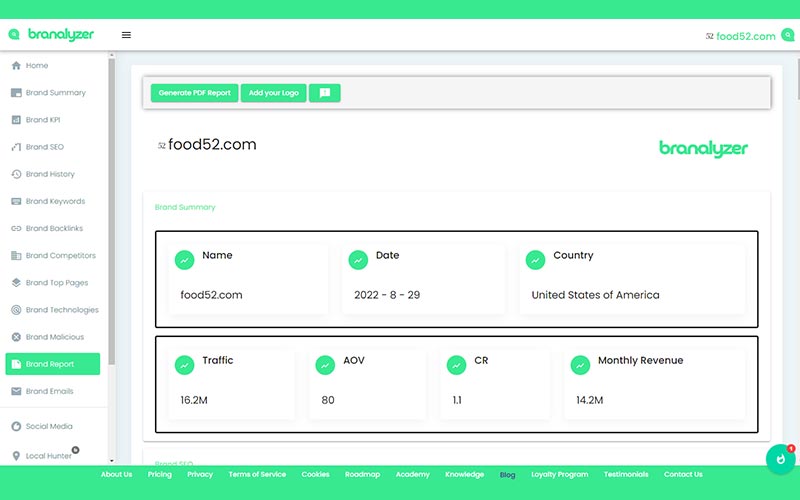
Task: Click the Monthly Revenue trend icon
Action: [x=580, y=365]
